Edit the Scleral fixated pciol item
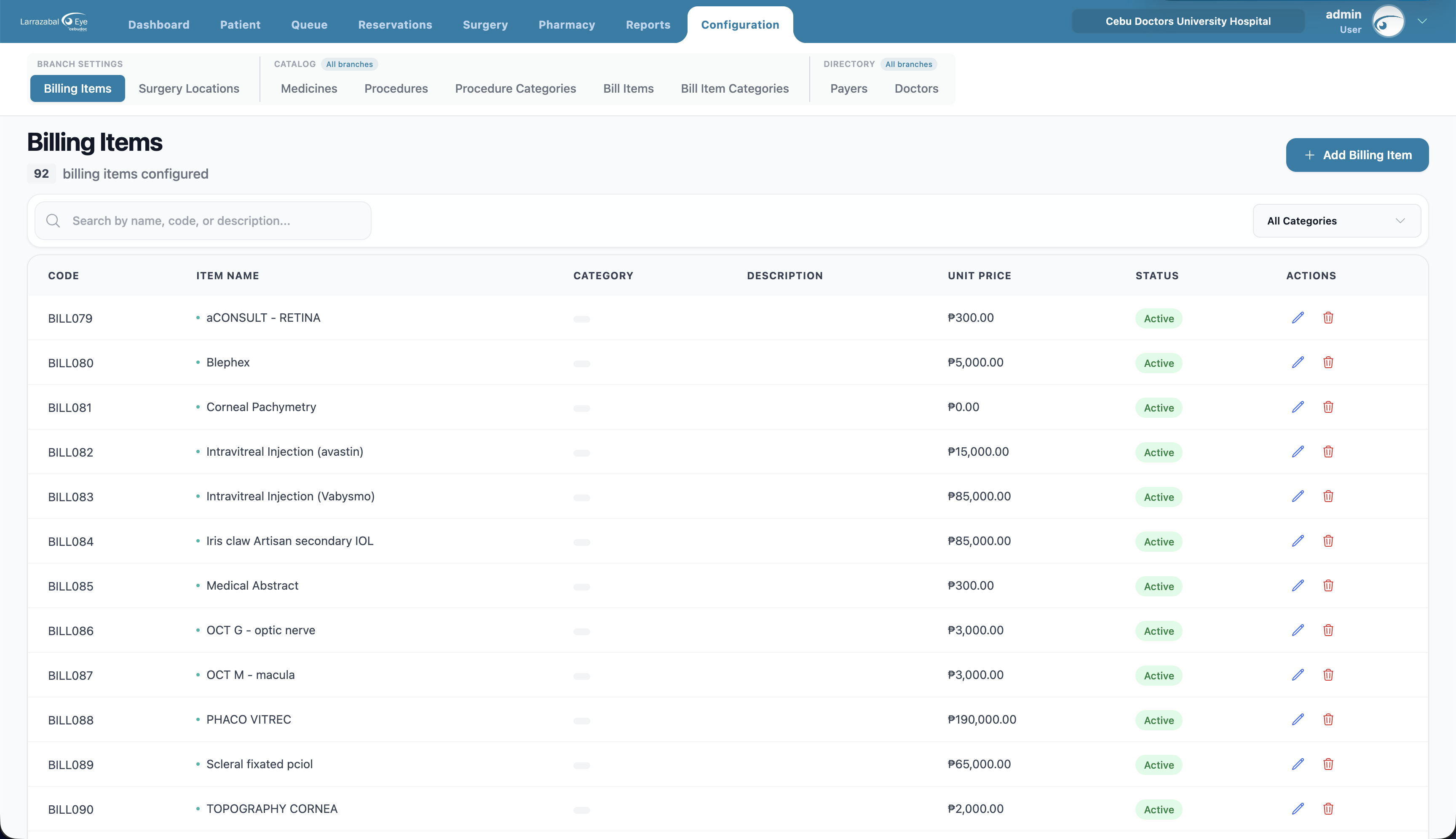The image size is (1456, 839). [x=1298, y=765]
